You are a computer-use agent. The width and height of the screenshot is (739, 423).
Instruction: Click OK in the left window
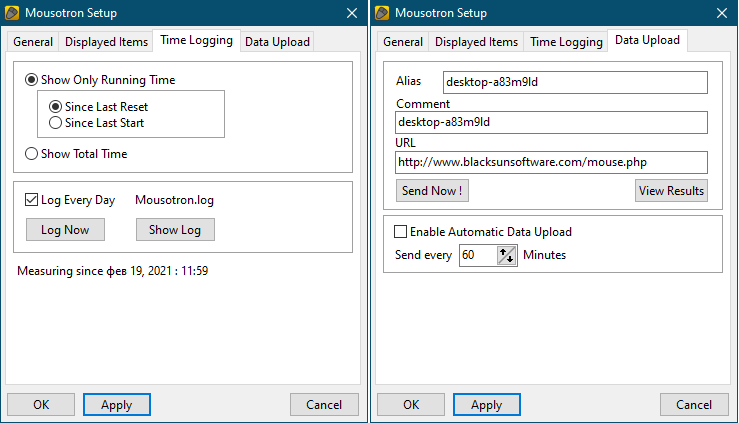(41, 405)
